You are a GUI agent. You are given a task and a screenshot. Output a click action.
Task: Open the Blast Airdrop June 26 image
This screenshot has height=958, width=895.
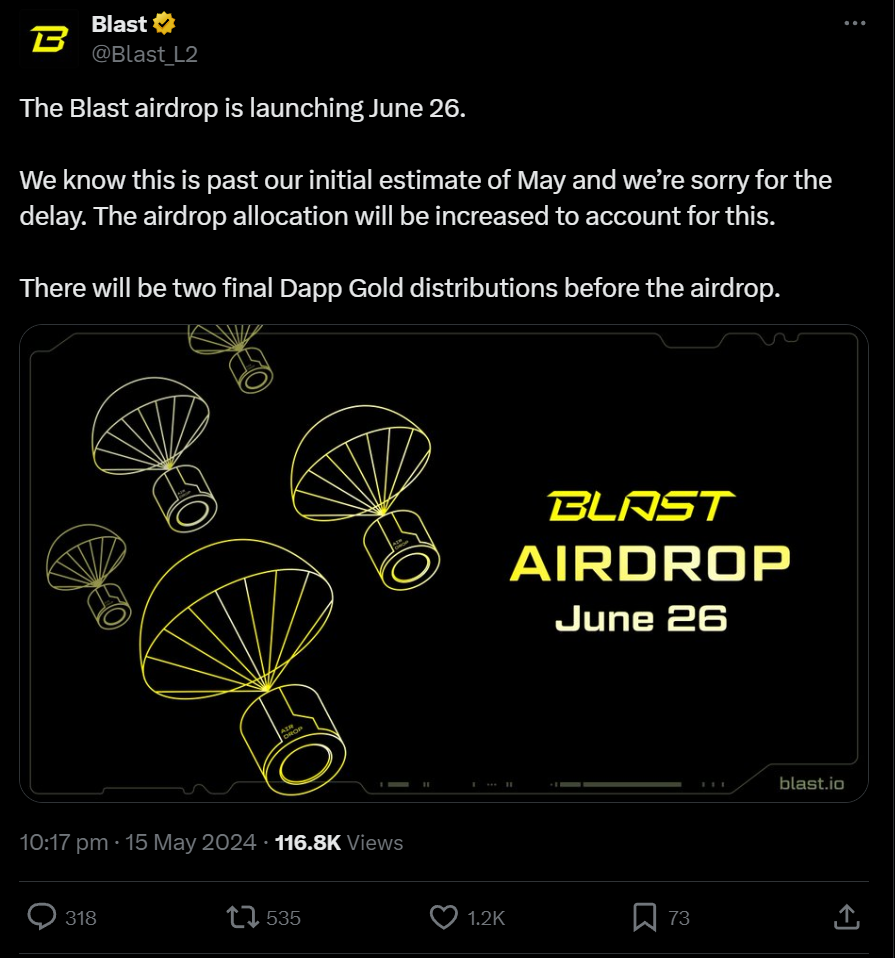pos(444,563)
